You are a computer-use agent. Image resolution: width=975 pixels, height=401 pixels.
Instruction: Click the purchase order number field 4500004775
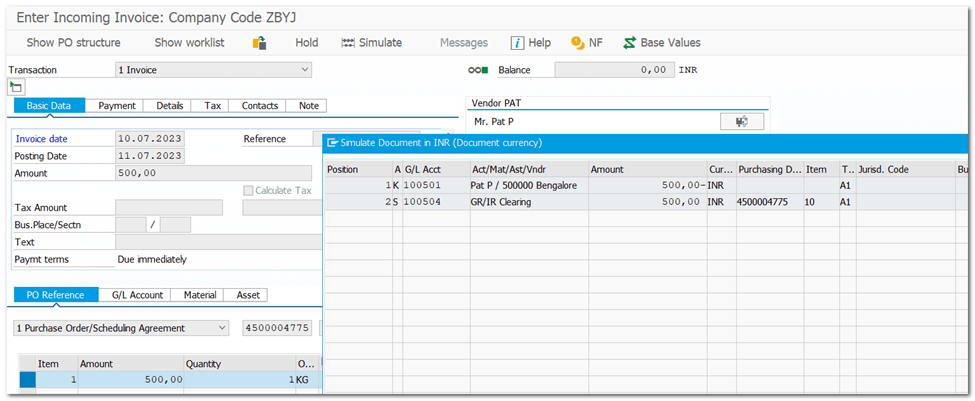(277, 328)
